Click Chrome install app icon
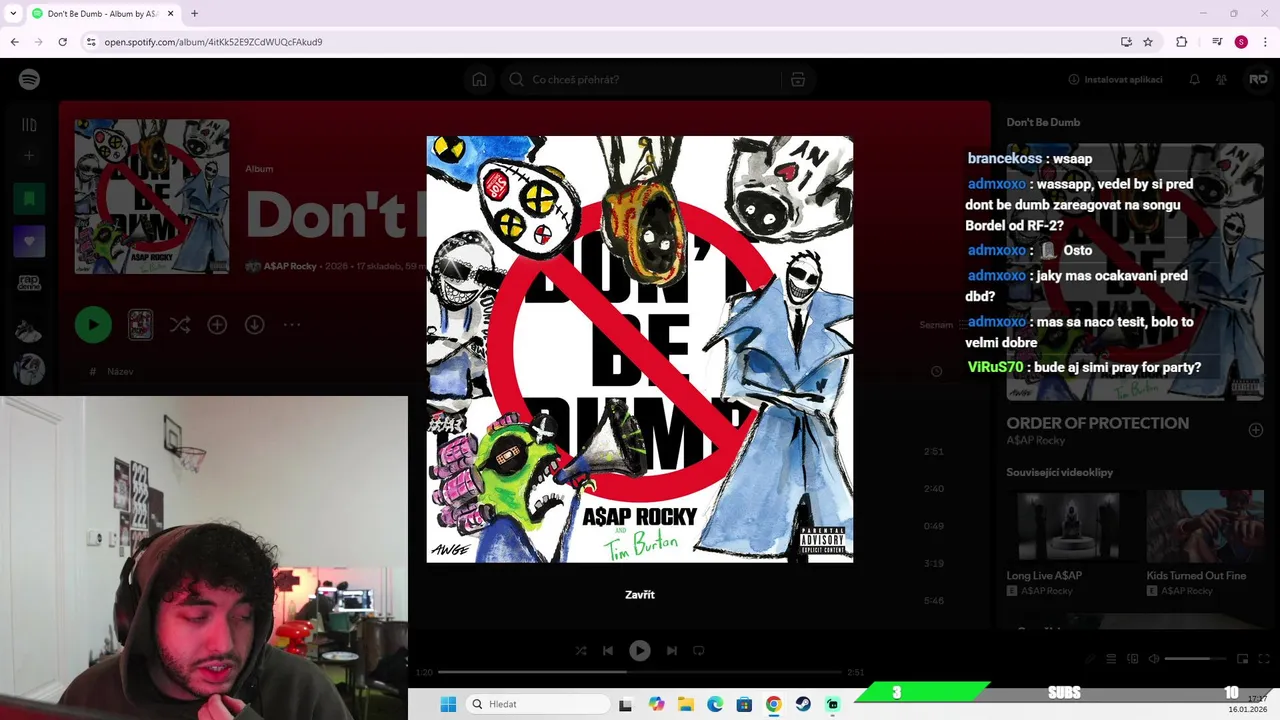The image size is (1280, 720). [x=1126, y=42]
